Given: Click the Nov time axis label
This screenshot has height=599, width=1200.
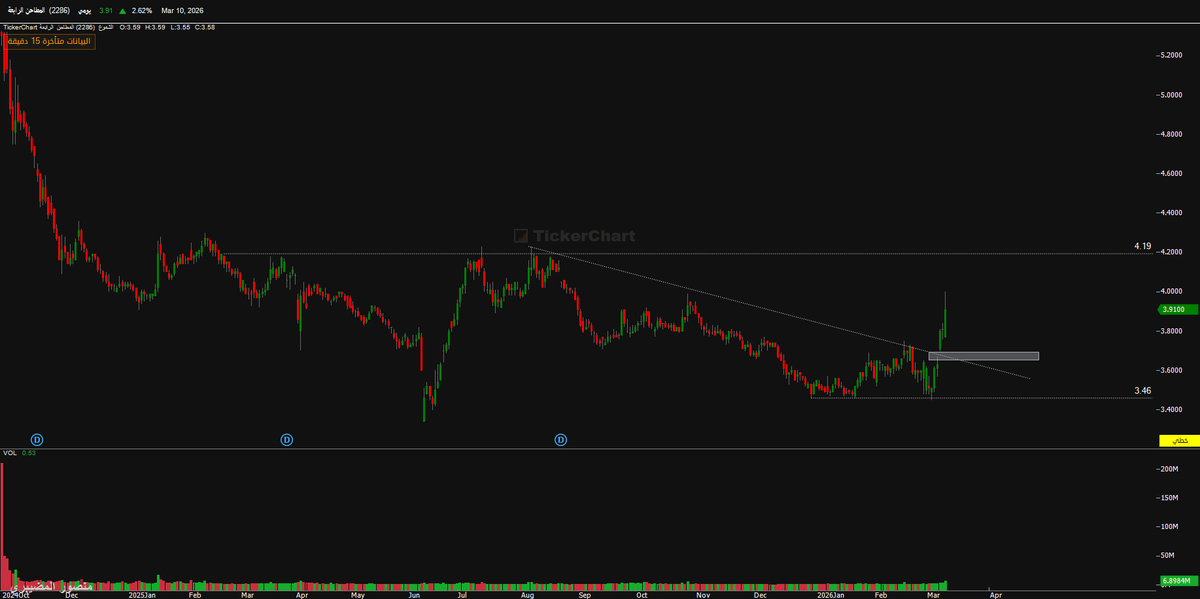Looking at the screenshot, I should (x=704, y=594).
